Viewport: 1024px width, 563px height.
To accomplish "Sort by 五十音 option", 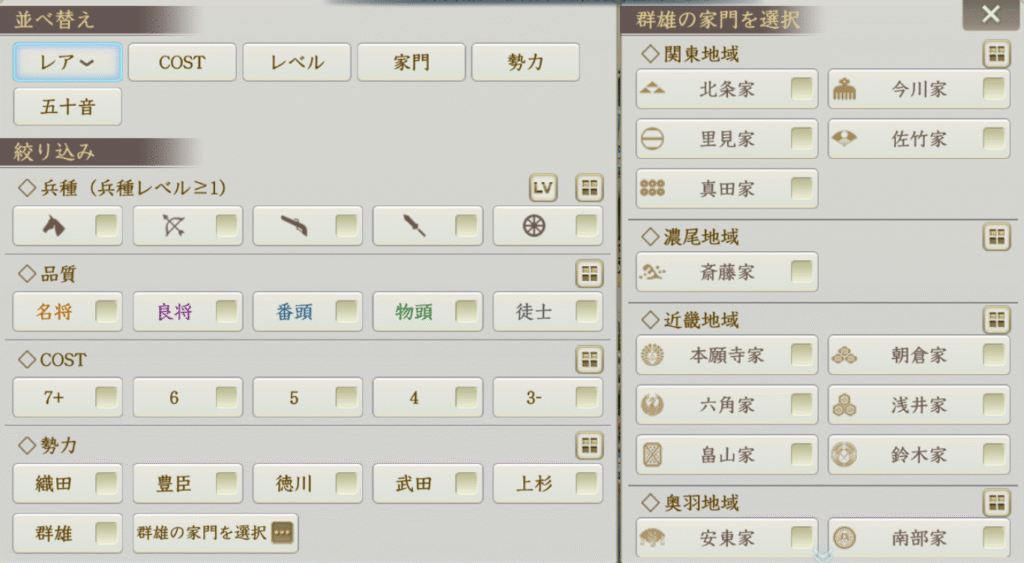I will pos(68,106).
